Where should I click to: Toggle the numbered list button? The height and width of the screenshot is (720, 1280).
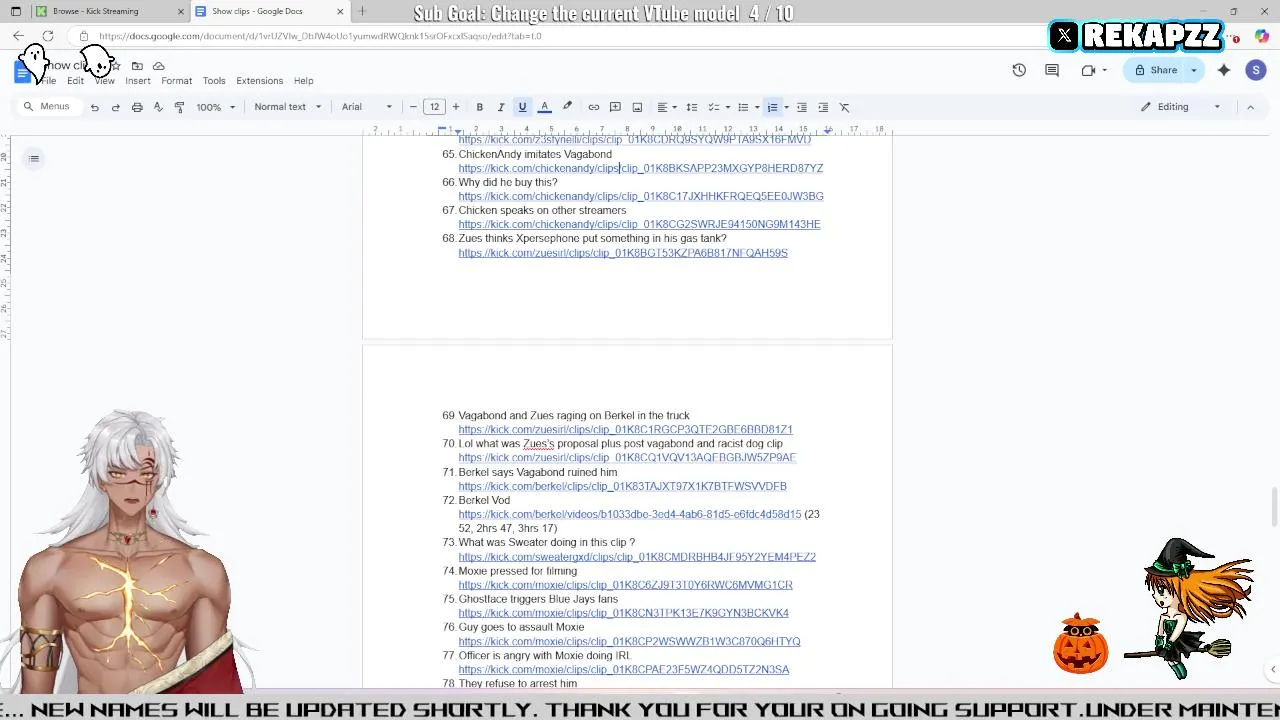(772, 107)
